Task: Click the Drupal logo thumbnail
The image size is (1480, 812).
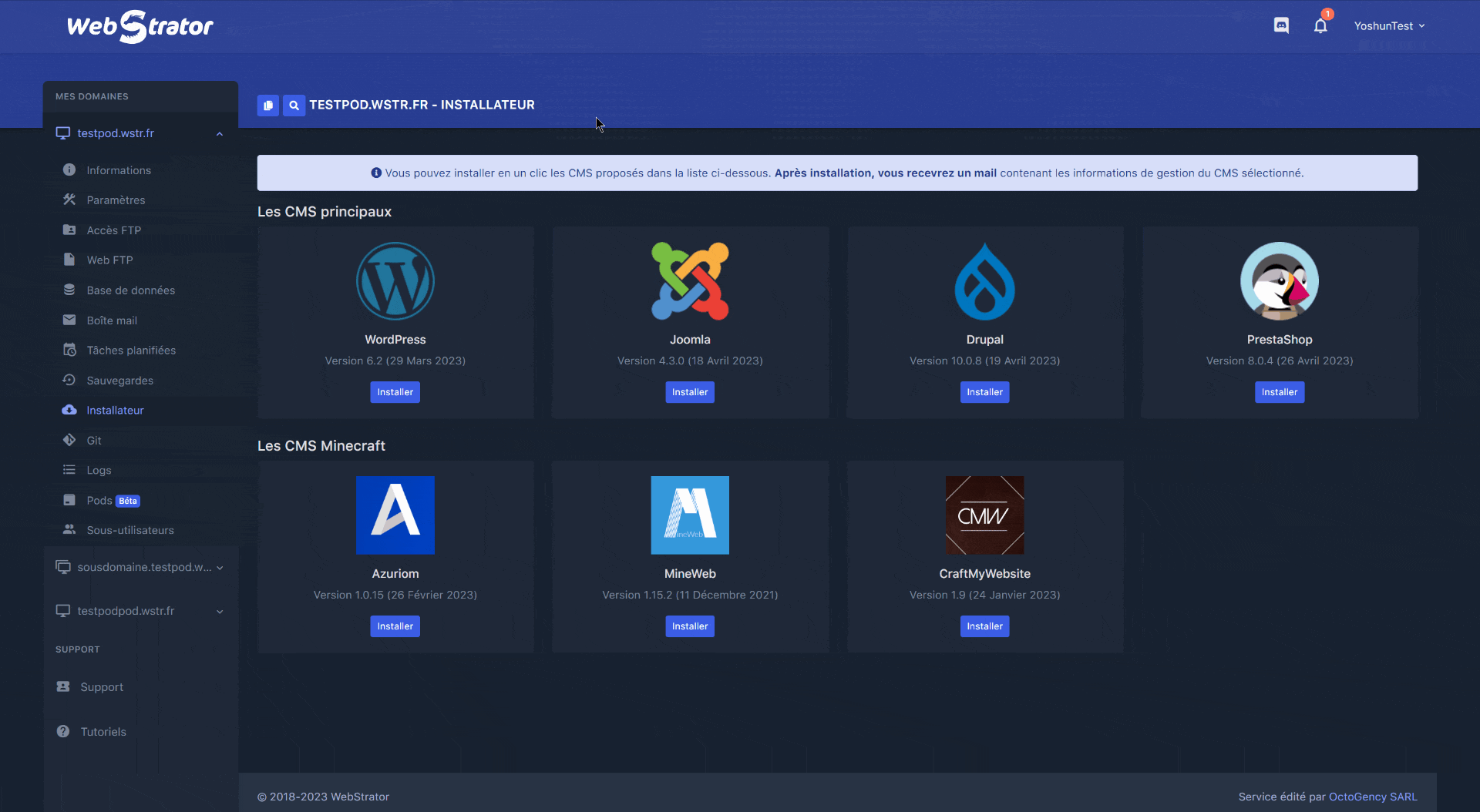Action: pyautogui.click(x=985, y=281)
